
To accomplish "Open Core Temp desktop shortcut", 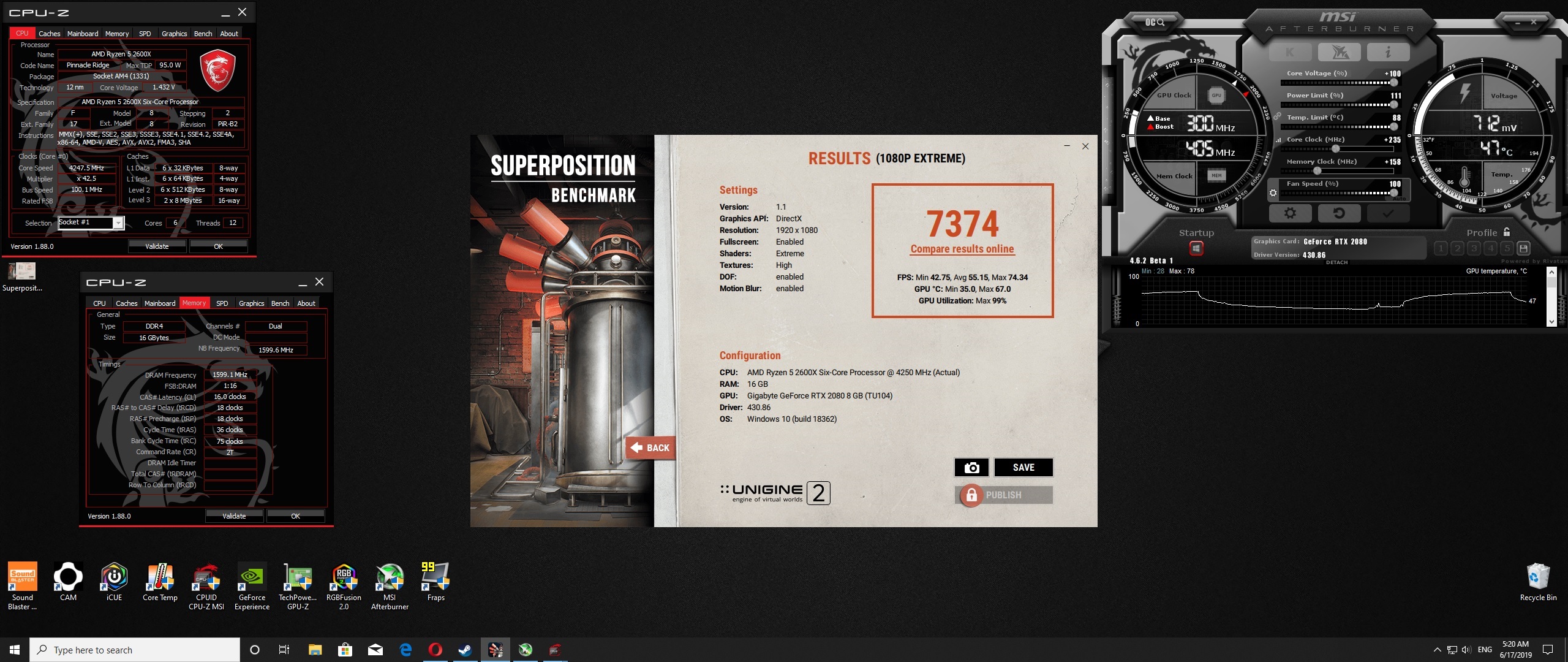I will coord(160,582).
